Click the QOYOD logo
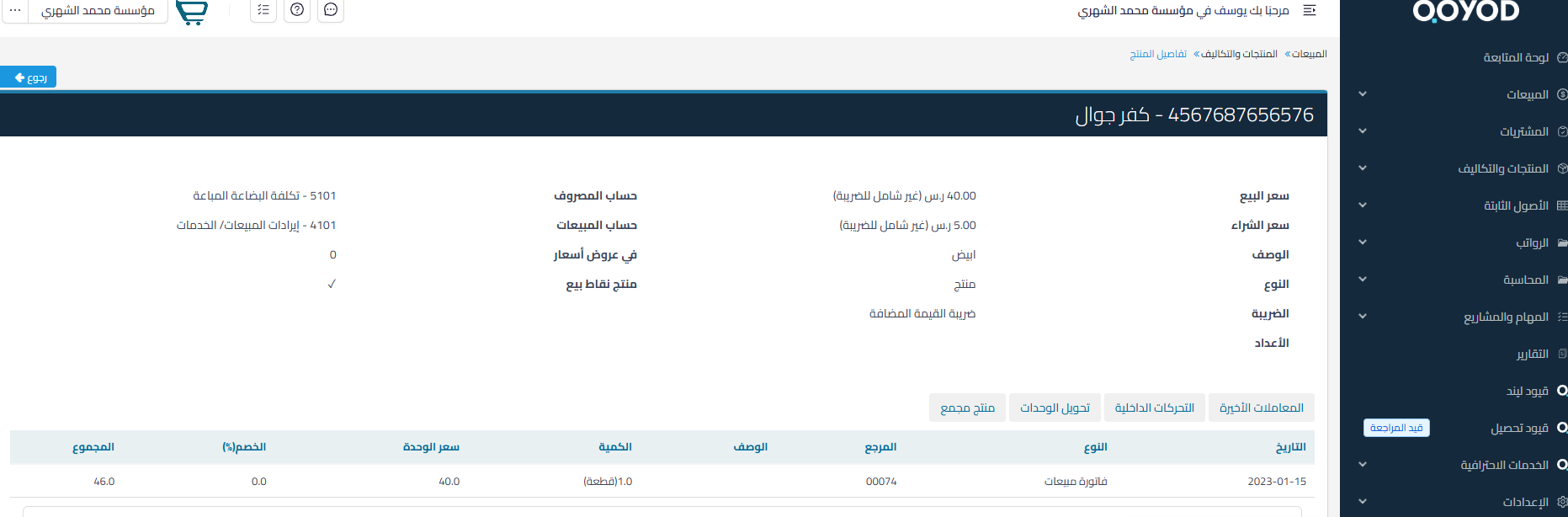 pyautogui.click(x=1465, y=11)
